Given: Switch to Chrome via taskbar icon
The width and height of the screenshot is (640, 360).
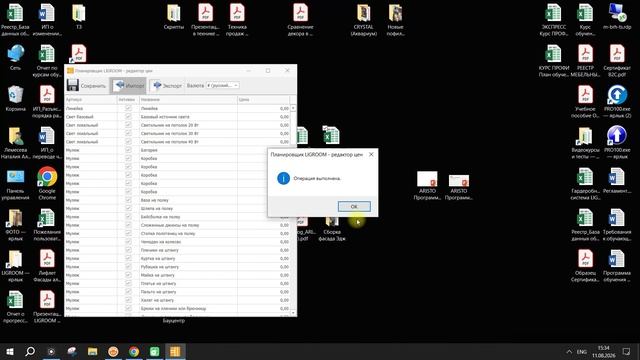Looking at the screenshot, I should coord(134,351).
